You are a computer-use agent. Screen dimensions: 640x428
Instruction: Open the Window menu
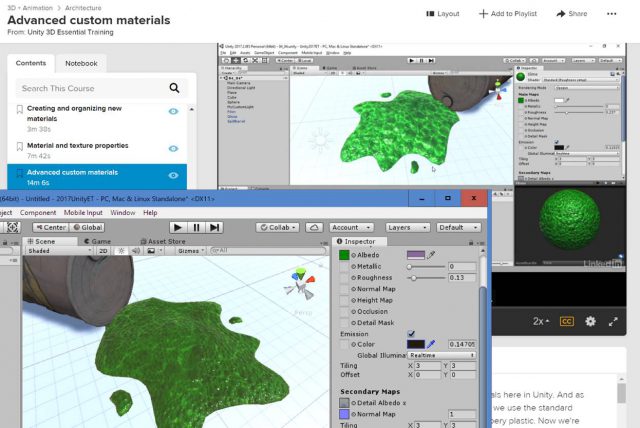pos(122,213)
